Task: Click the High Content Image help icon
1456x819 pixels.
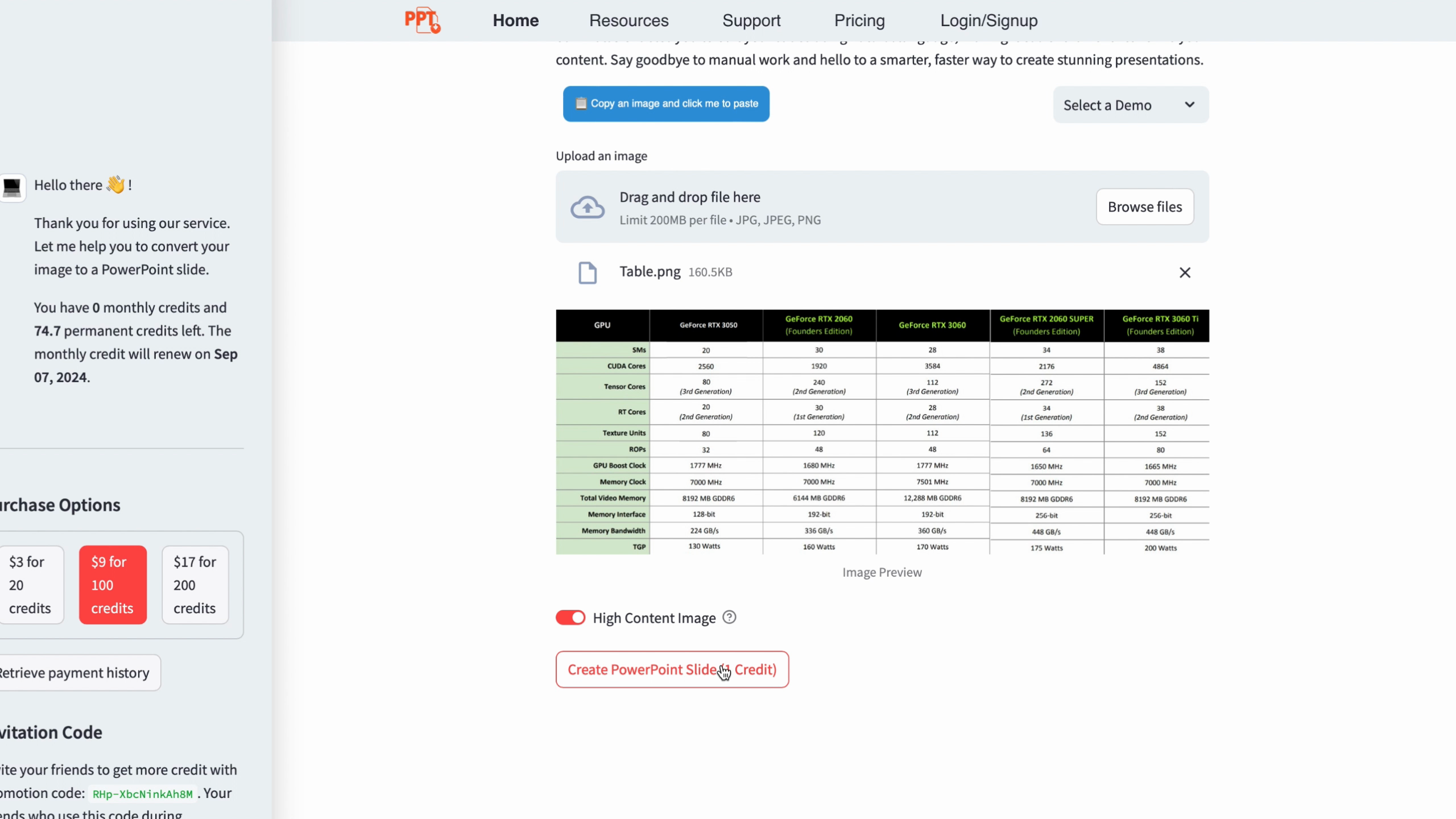Action: [x=729, y=617]
